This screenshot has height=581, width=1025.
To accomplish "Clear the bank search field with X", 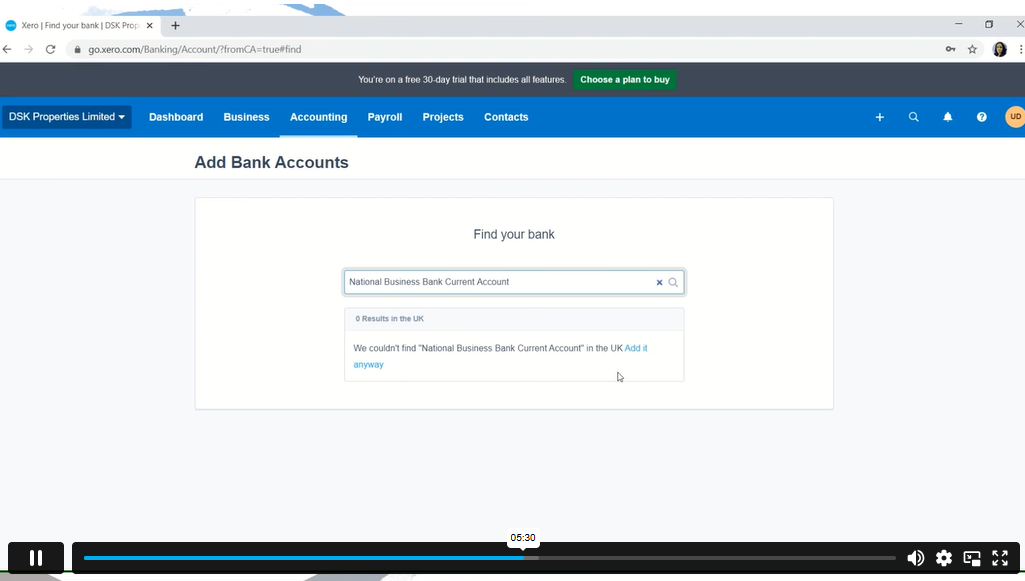I will (659, 283).
